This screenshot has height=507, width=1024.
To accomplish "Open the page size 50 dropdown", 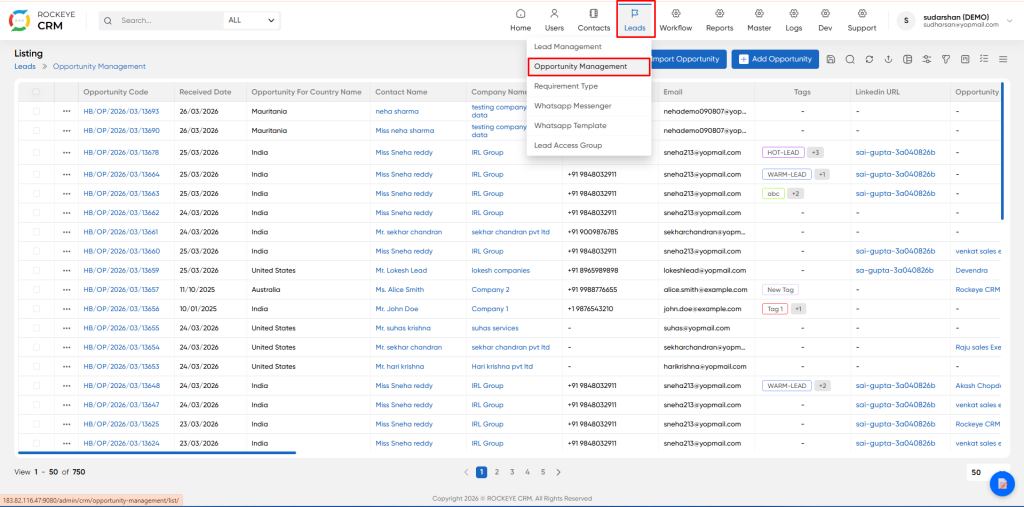I will (986, 472).
